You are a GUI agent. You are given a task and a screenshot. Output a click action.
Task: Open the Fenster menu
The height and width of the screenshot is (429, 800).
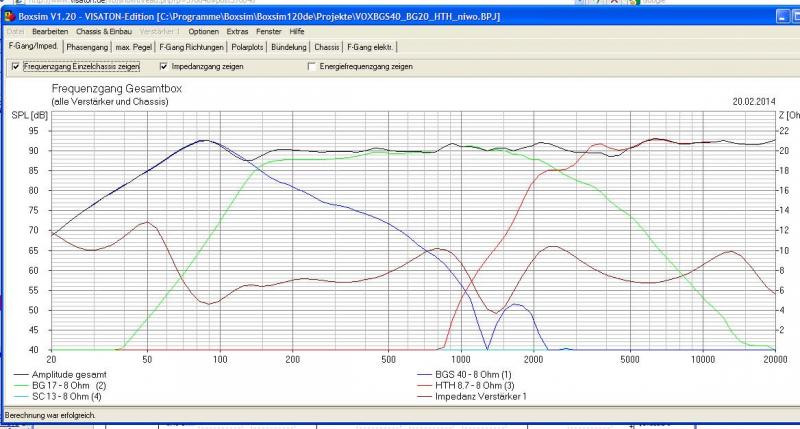pos(270,32)
